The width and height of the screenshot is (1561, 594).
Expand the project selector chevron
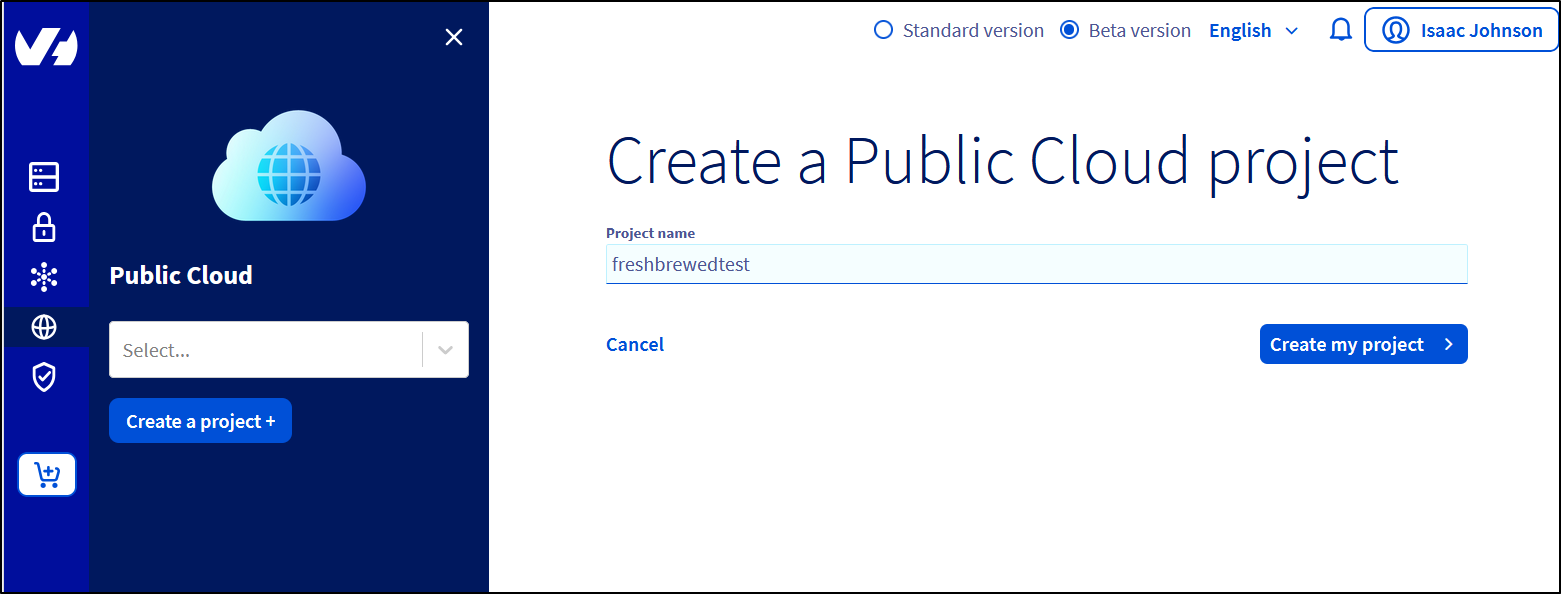(x=446, y=349)
